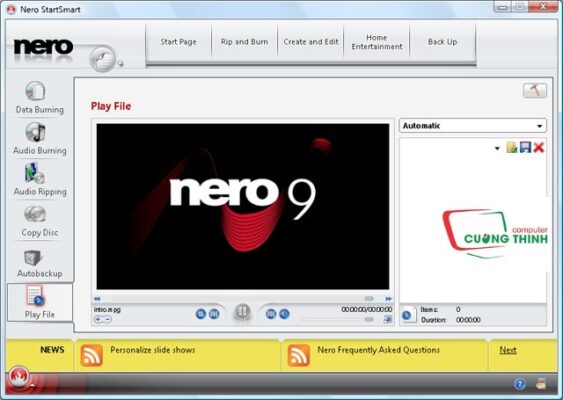Image resolution: width=563 pixels, height=400 pixels.
Task: Launch Audio Ripping from the sidebar
Action: click(x=39, y=180)
